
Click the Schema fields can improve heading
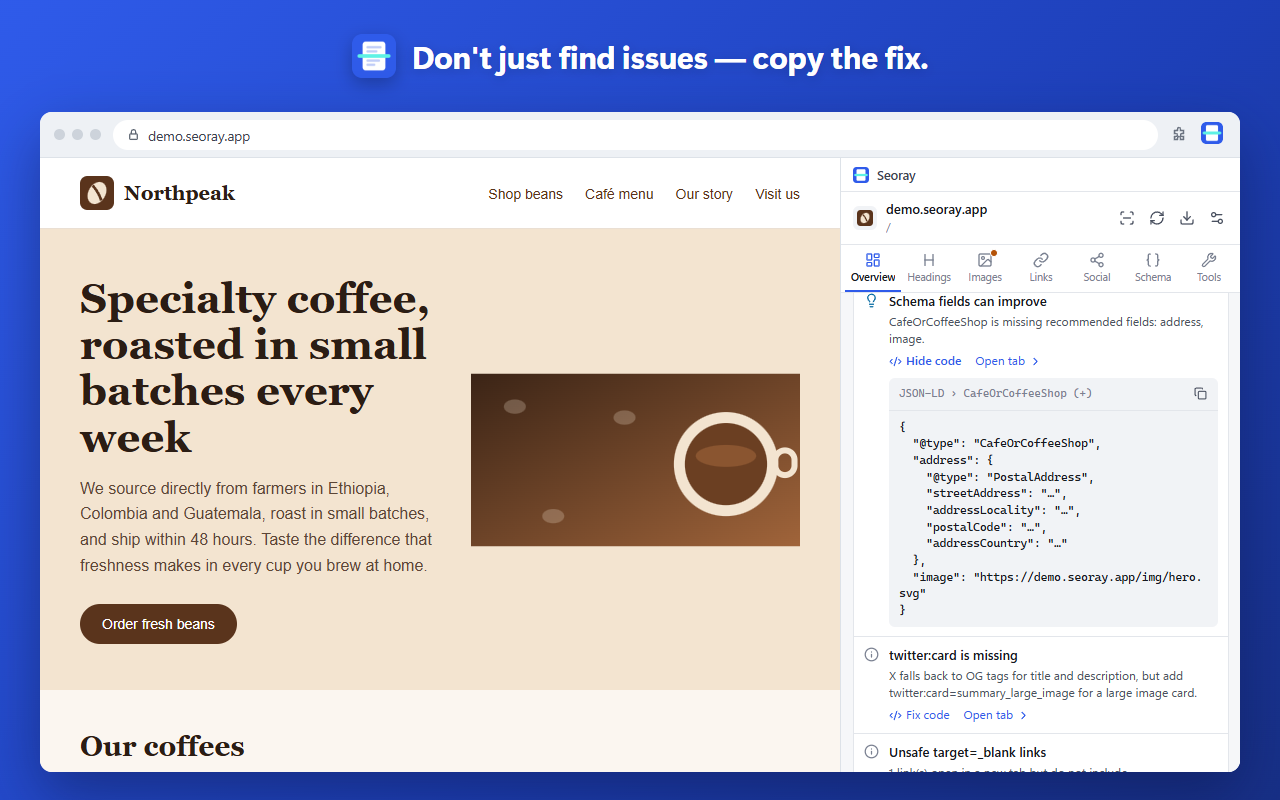pos(968,301)
